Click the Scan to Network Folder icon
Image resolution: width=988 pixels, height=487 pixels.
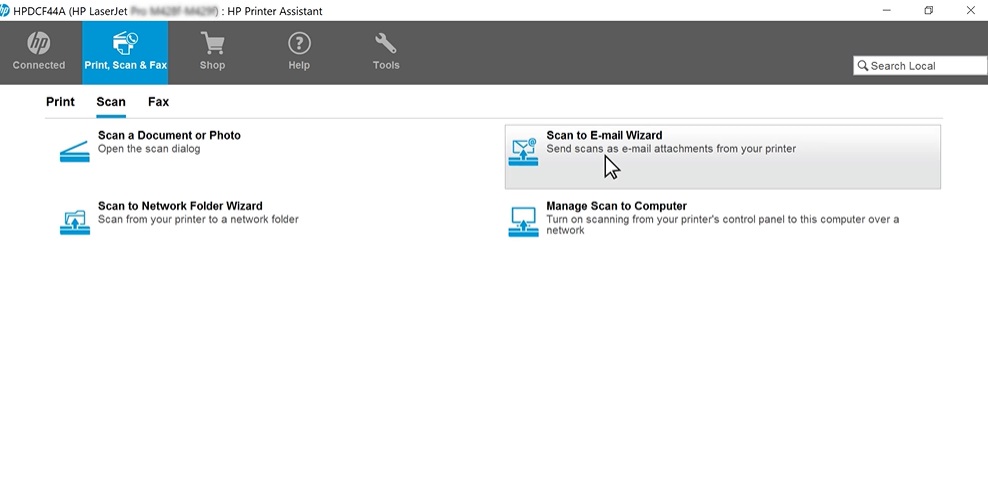(75, 221)
